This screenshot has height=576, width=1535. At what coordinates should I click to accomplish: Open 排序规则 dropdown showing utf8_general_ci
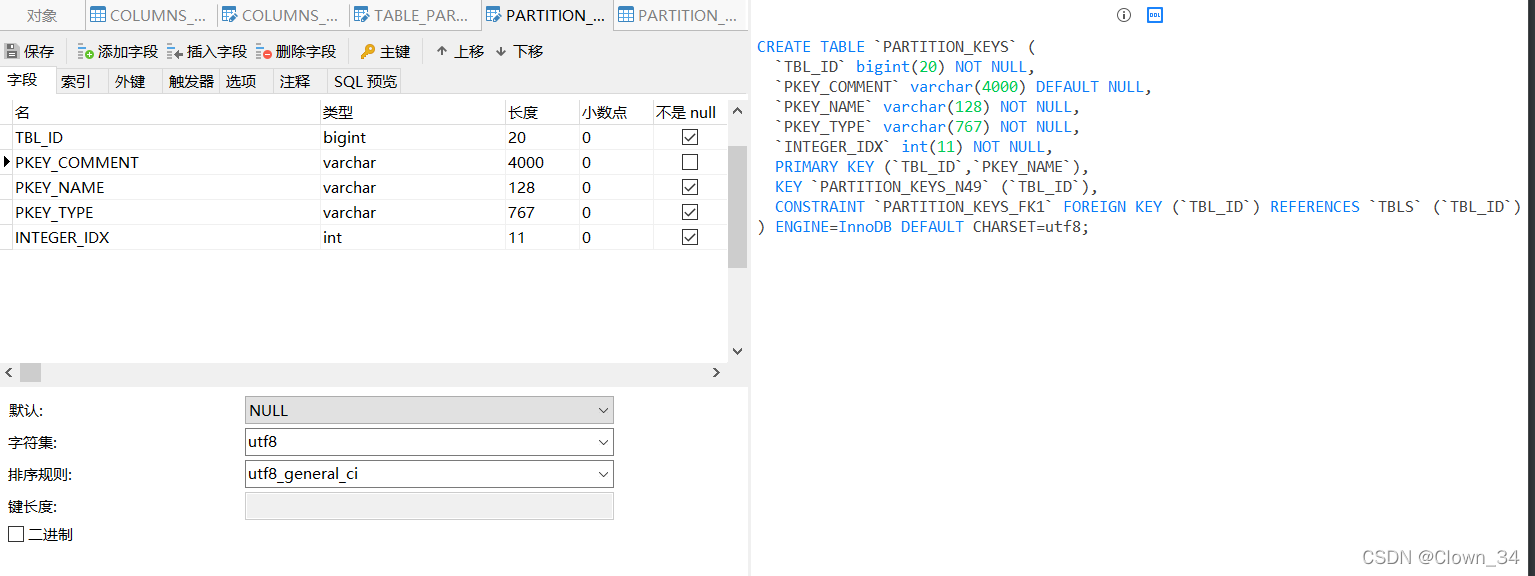[x=429, y=474]
